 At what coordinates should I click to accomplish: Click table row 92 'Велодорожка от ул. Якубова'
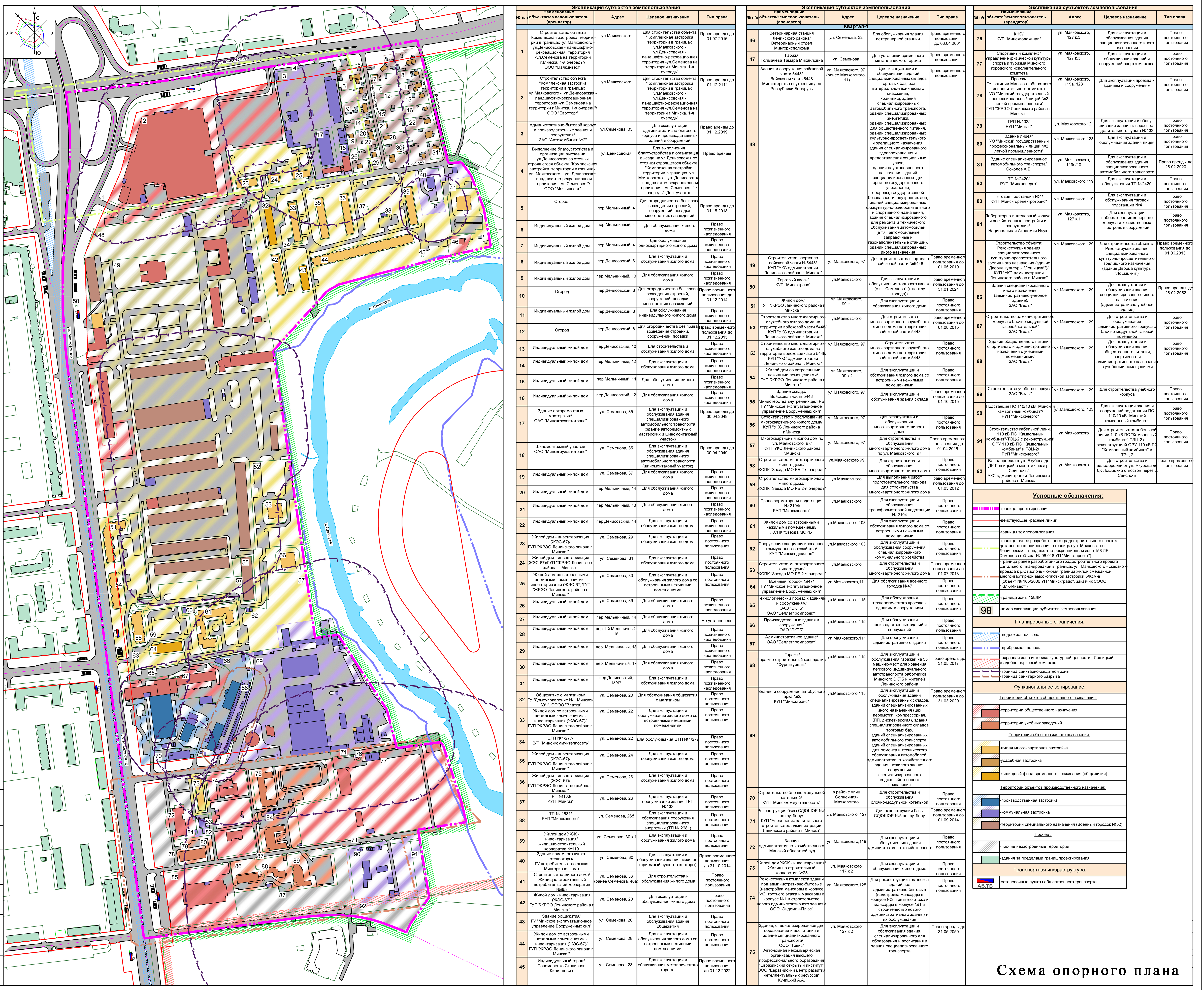[x=1083, y=471]
